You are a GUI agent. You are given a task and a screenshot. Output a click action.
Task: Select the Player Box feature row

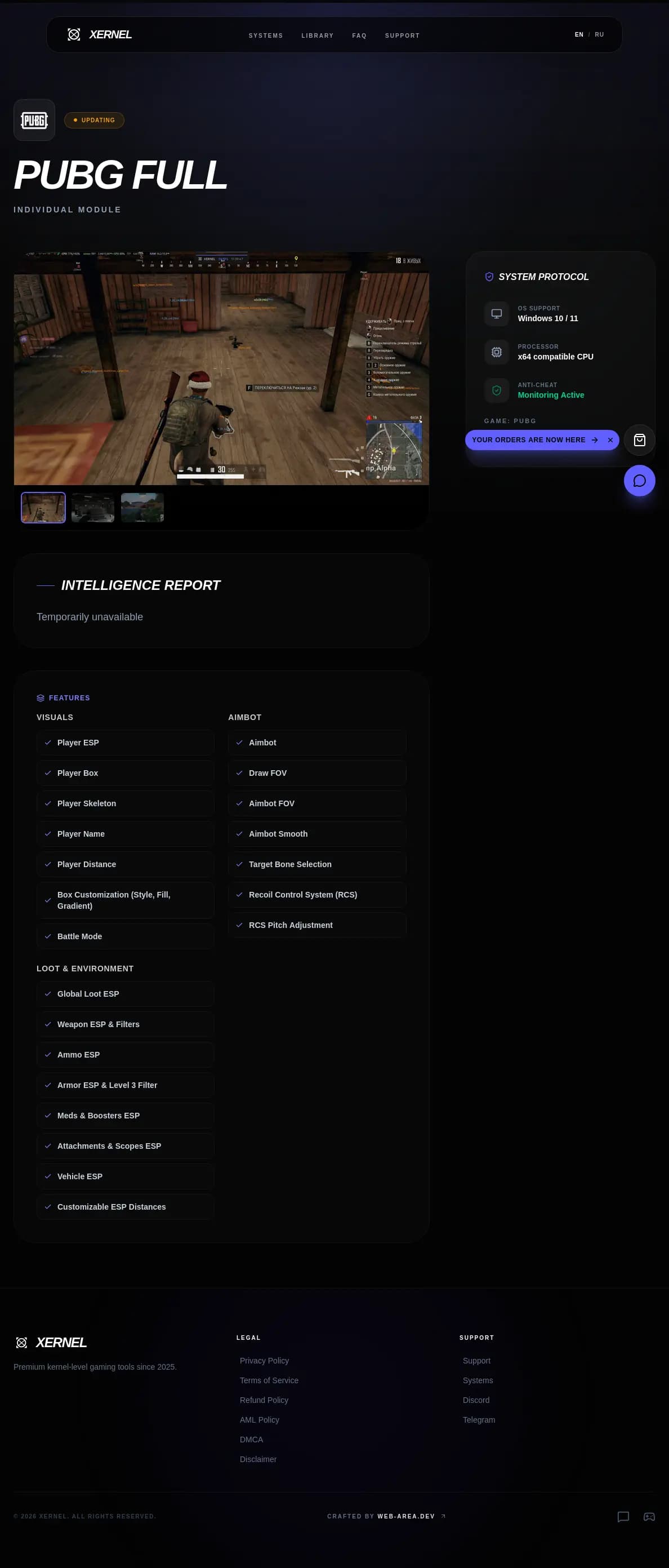click(x=125, y=773)
